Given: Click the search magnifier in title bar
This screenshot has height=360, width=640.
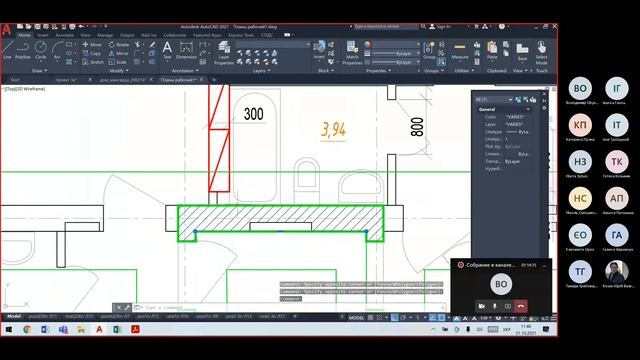Looking at the screenshot, I should pyautogui.click(x=423, y=27).
